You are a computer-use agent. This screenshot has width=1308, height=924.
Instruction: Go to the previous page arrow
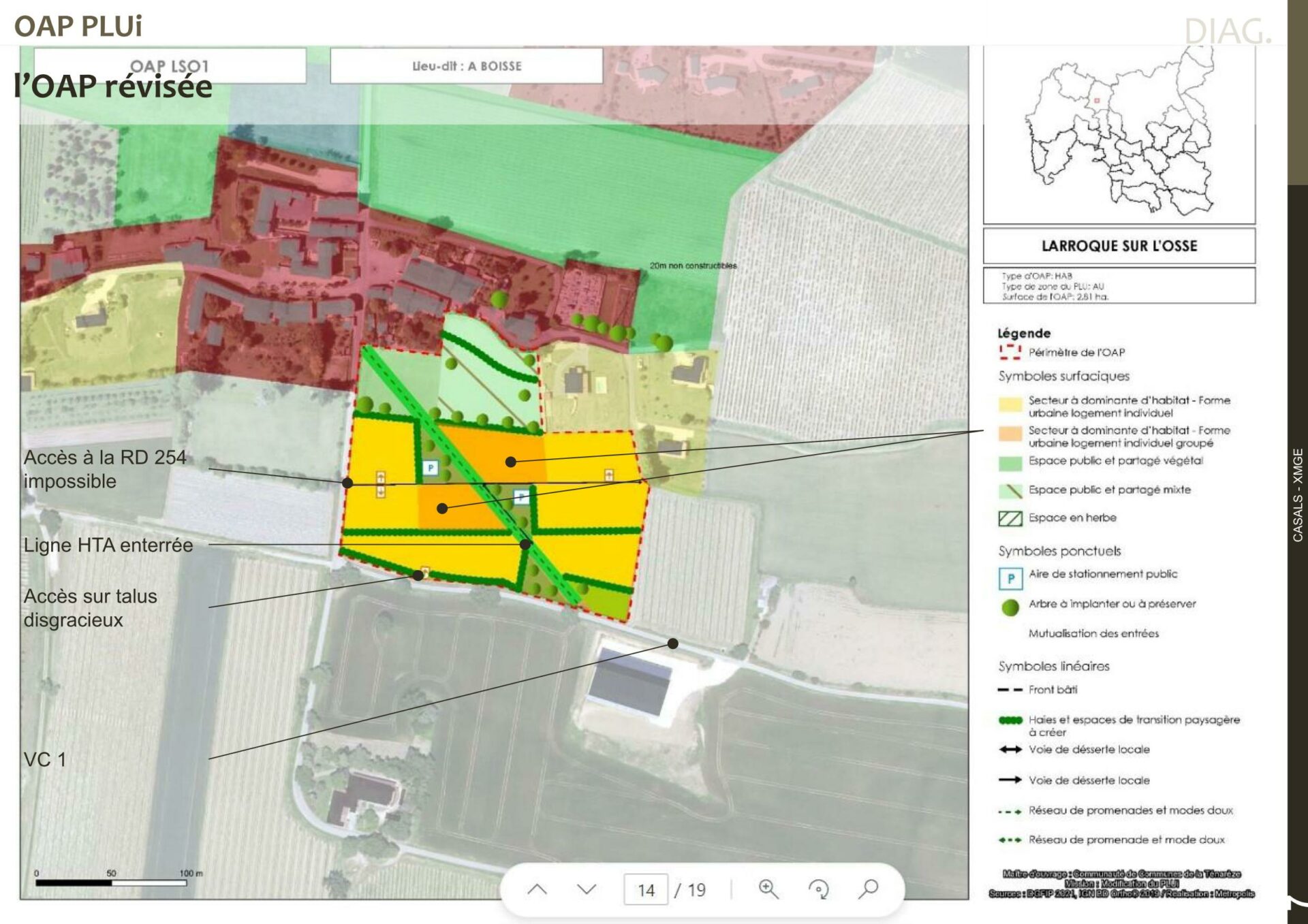[x=537, y=889]
